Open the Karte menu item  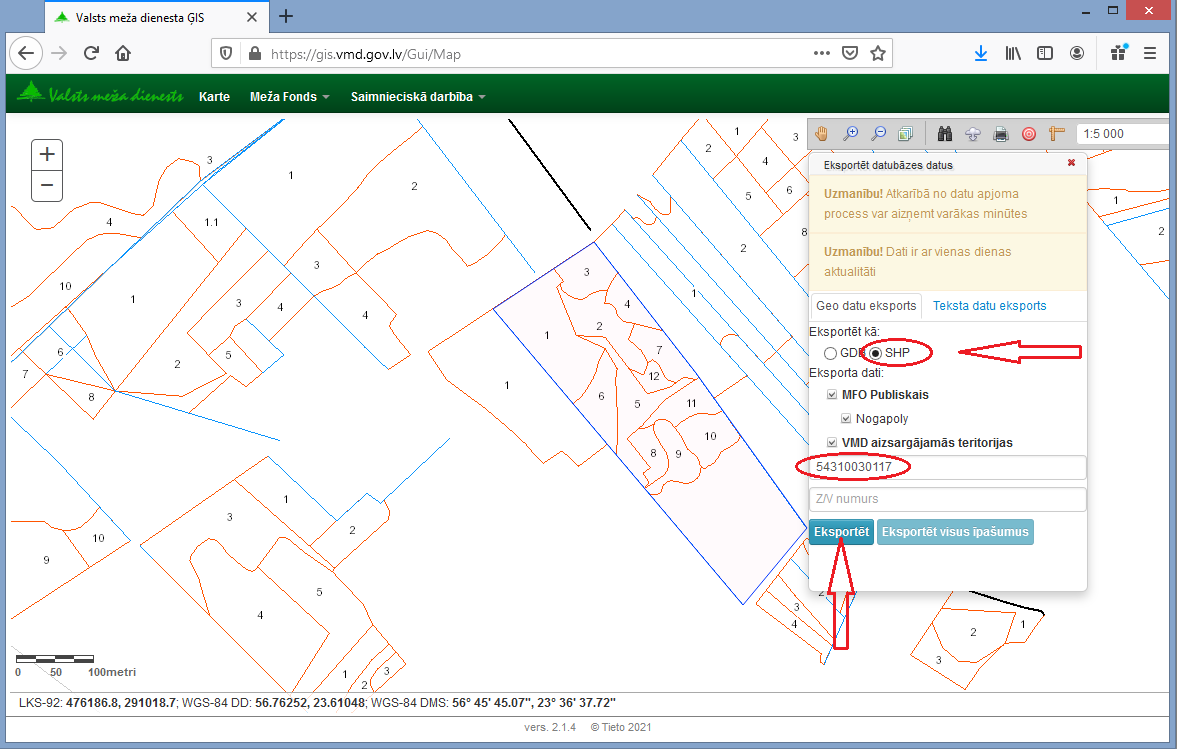pos(214,97)
